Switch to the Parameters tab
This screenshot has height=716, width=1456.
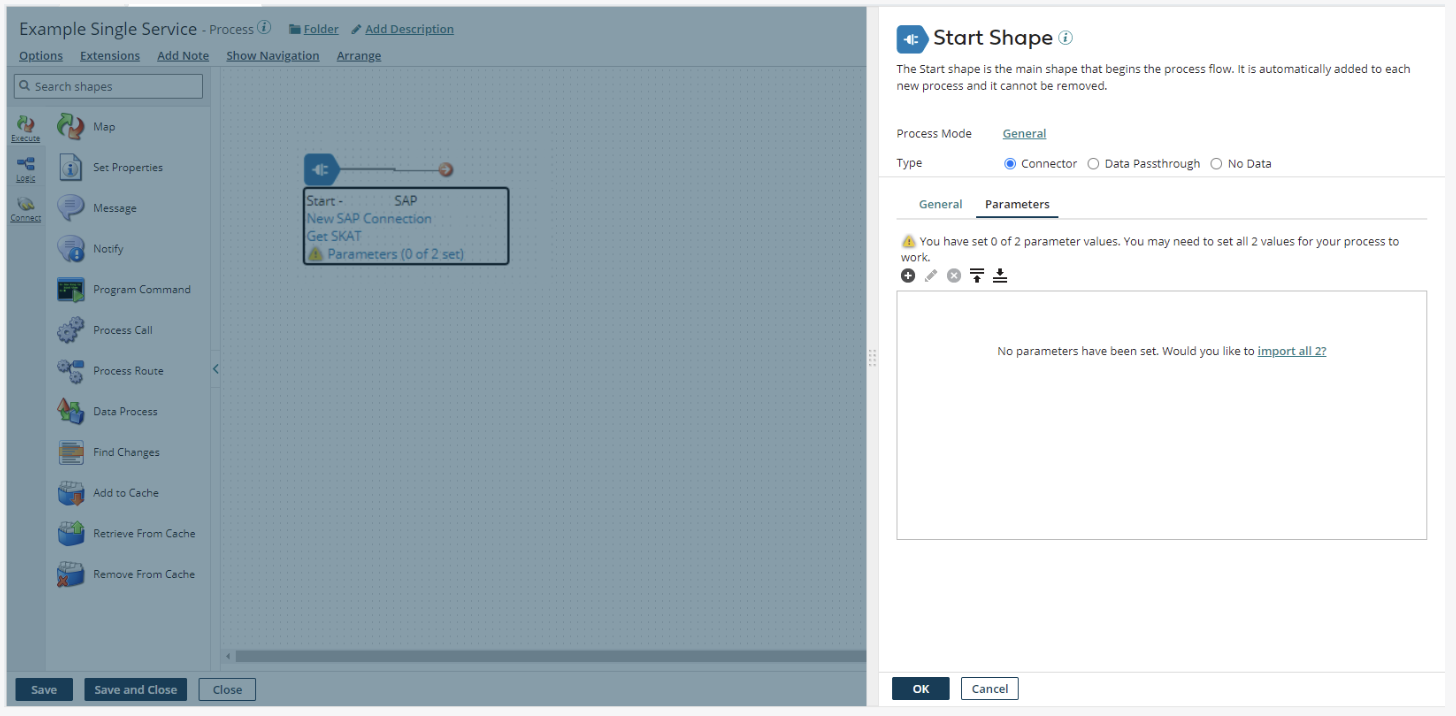pos(1017,204)
